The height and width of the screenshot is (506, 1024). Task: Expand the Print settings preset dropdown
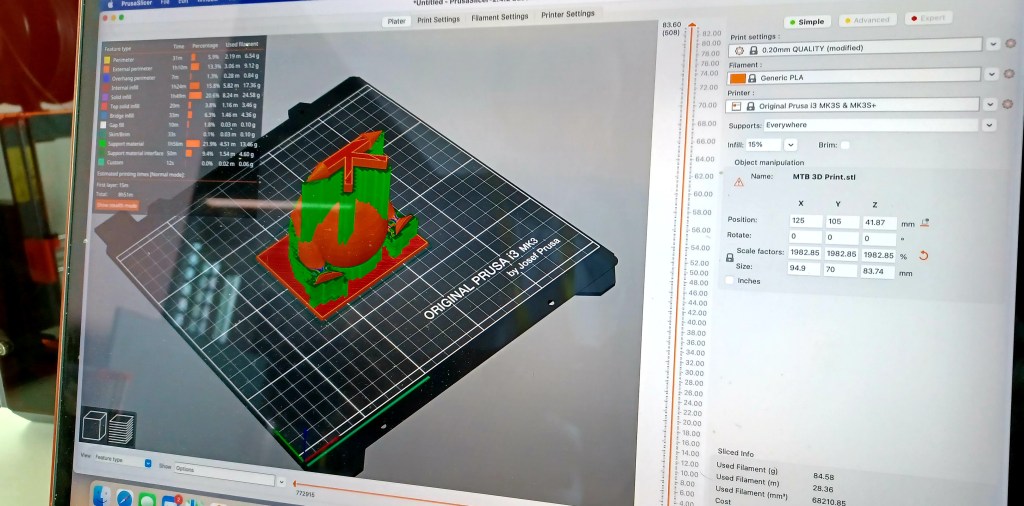click(992, 44)
